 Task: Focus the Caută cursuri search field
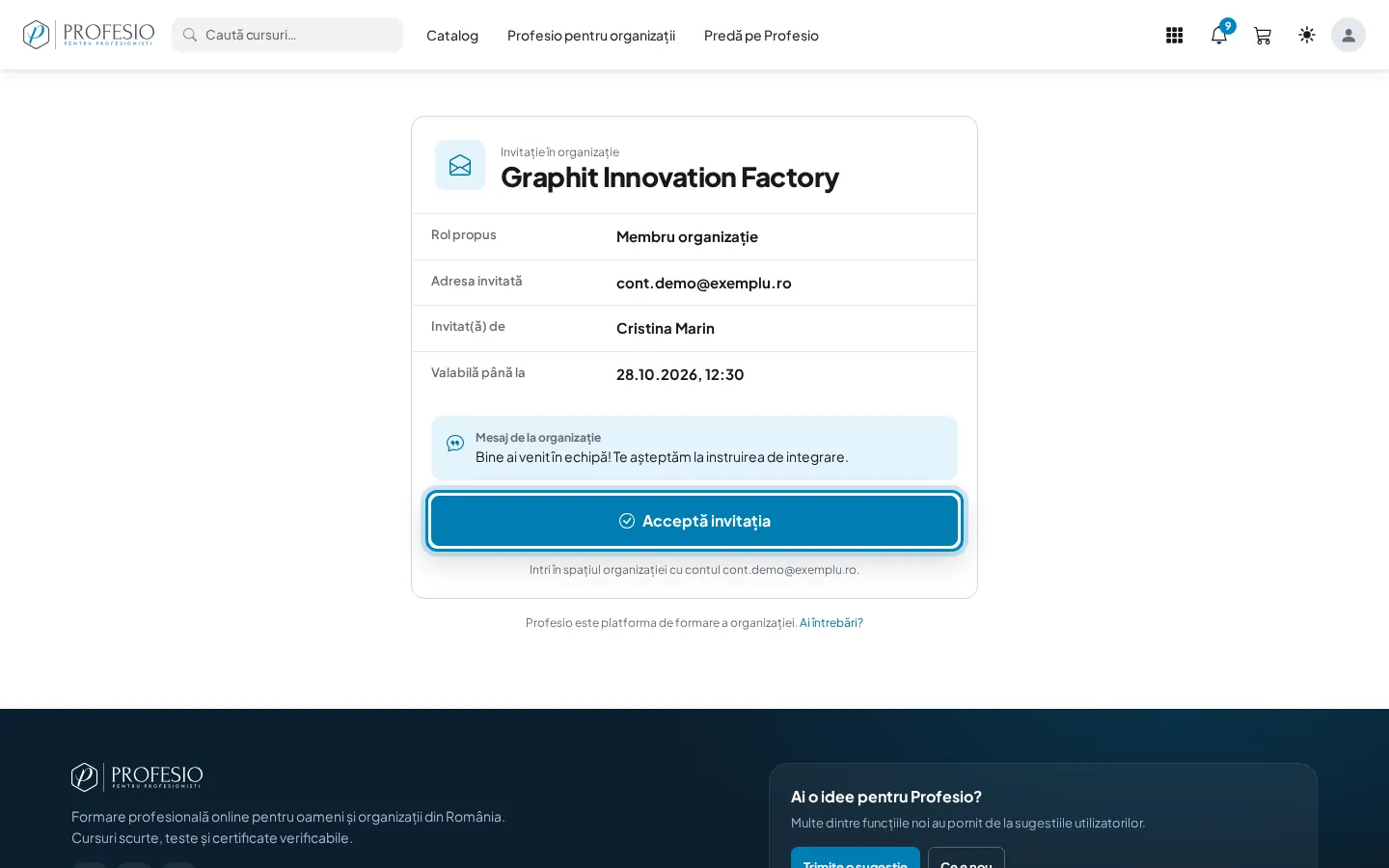[287, 35]
